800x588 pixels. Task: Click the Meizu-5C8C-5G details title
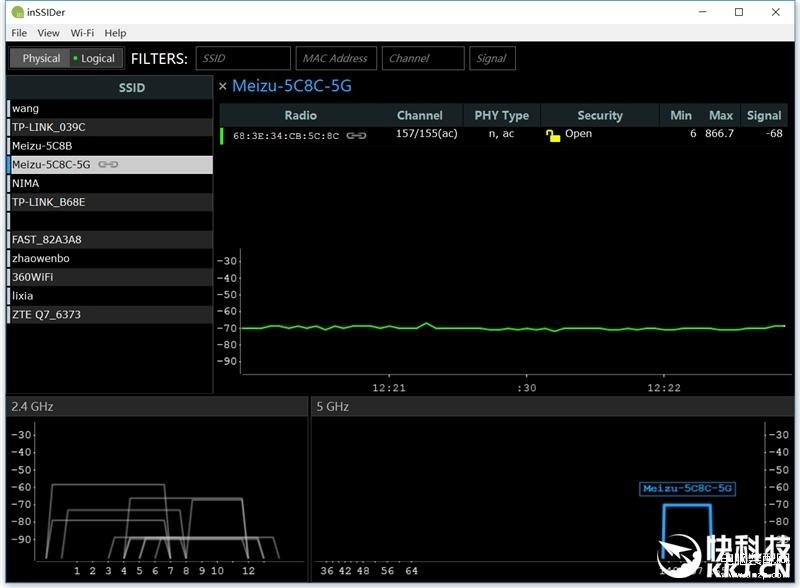click(292, 86)
